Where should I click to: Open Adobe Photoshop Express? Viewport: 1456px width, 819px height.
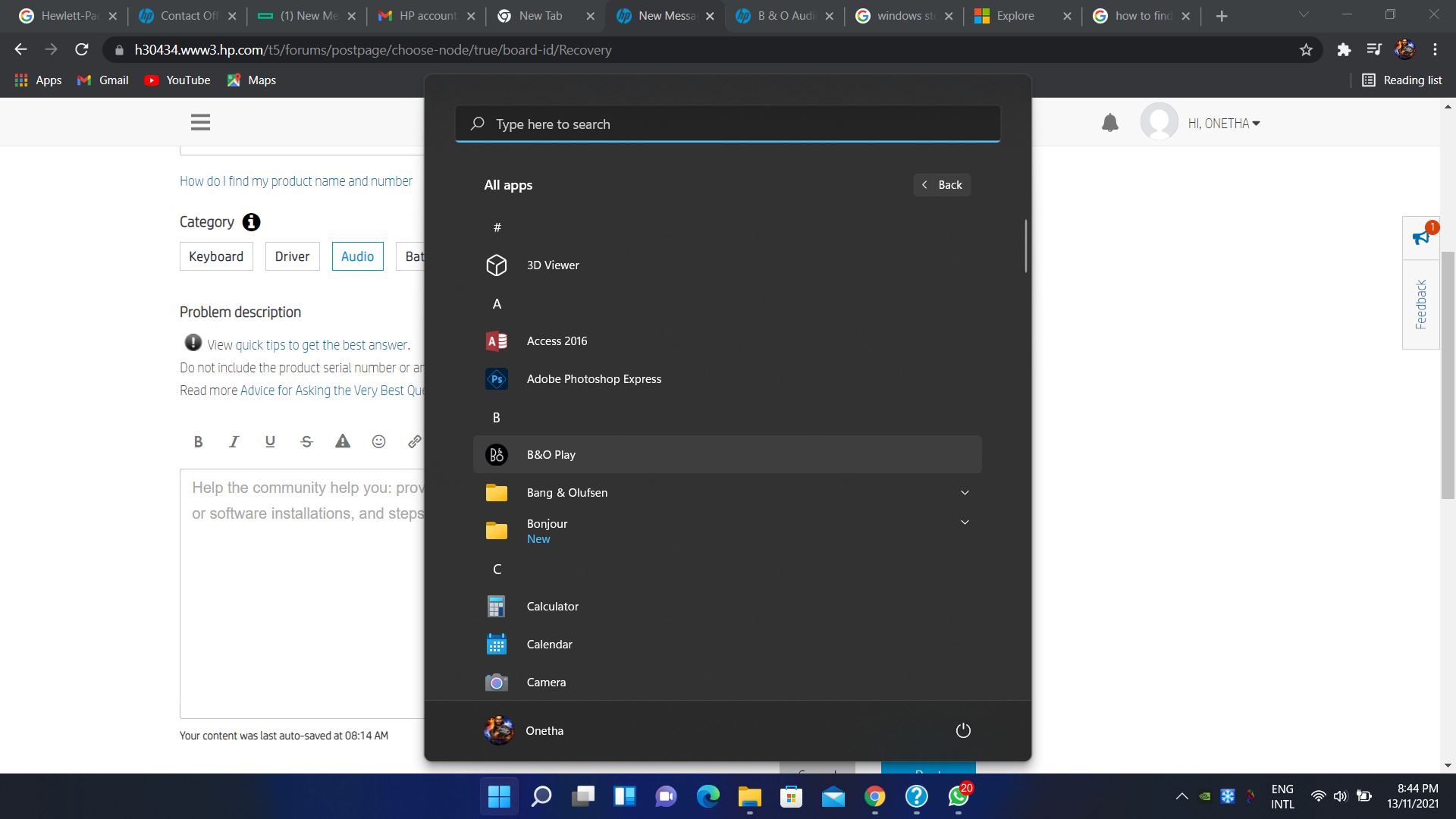[594, 378]
